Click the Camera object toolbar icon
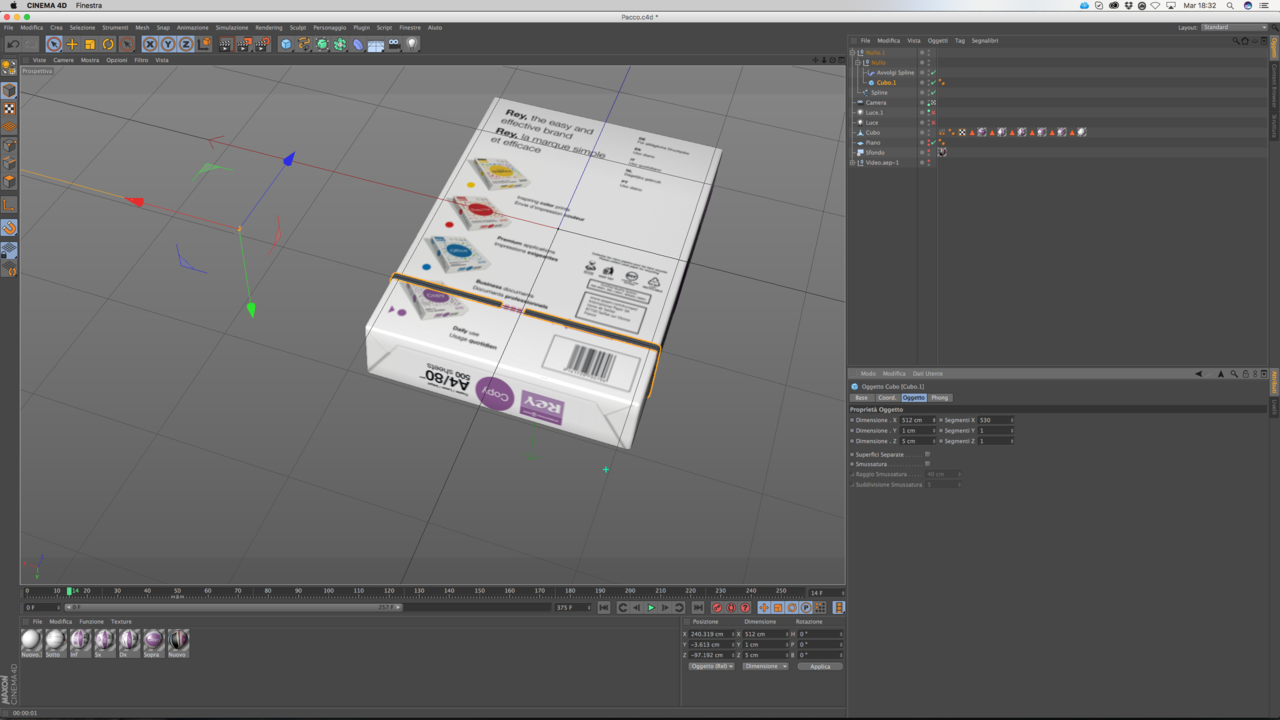Viewport: 1280px width, 720px height. (x=394, y=44)
